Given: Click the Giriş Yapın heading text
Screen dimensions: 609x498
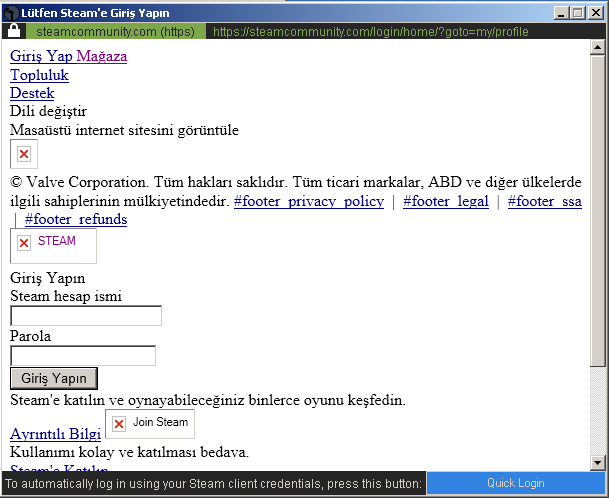Looking at the screenshot, I should (x=47, y=278).
